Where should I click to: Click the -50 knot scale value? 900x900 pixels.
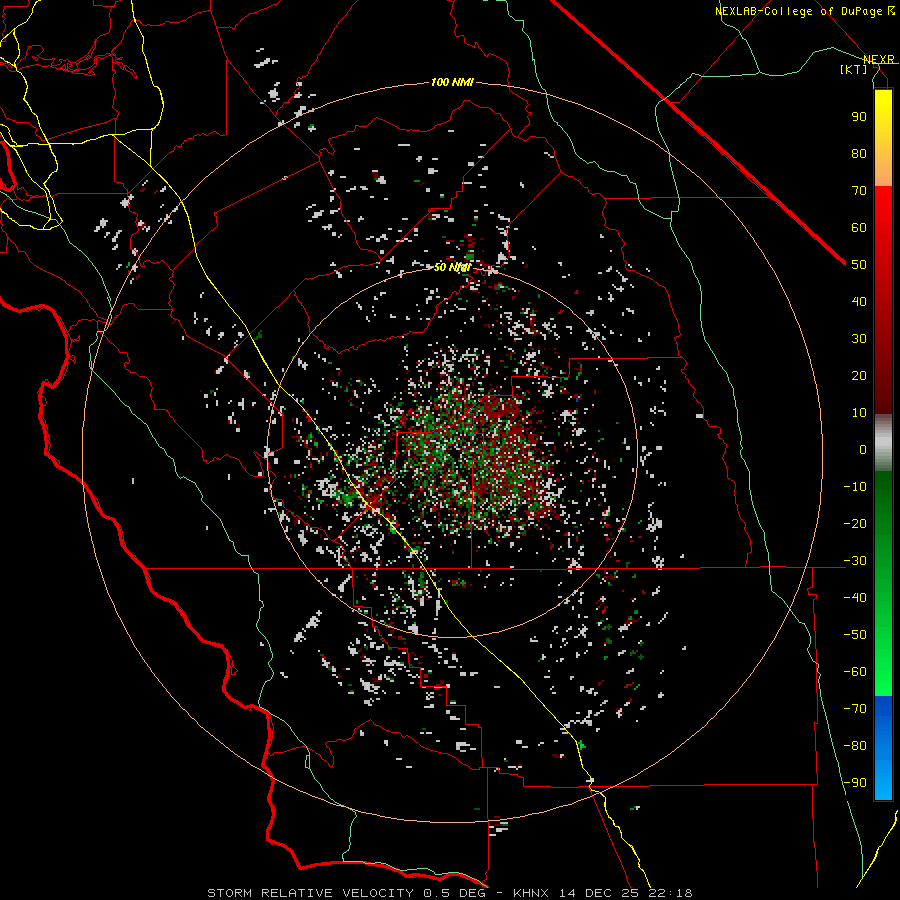point(855,635)
